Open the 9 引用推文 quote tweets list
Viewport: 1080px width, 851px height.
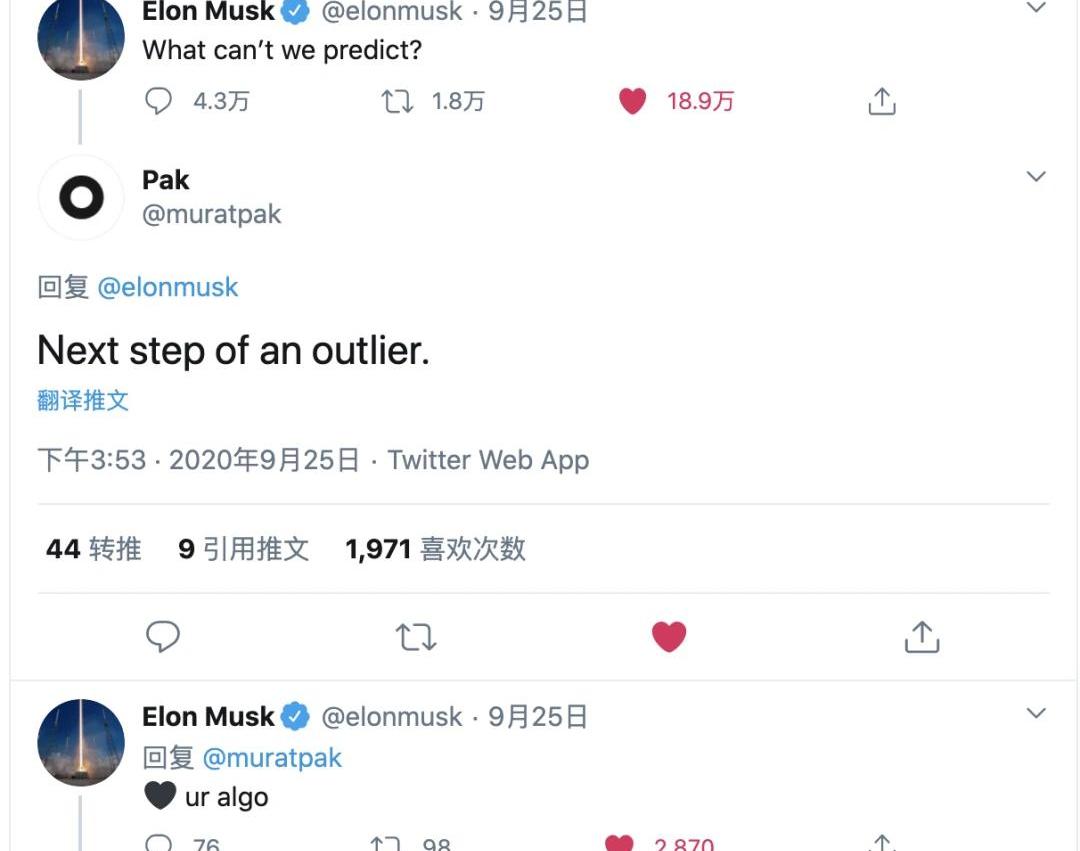[x=244, y=549]
